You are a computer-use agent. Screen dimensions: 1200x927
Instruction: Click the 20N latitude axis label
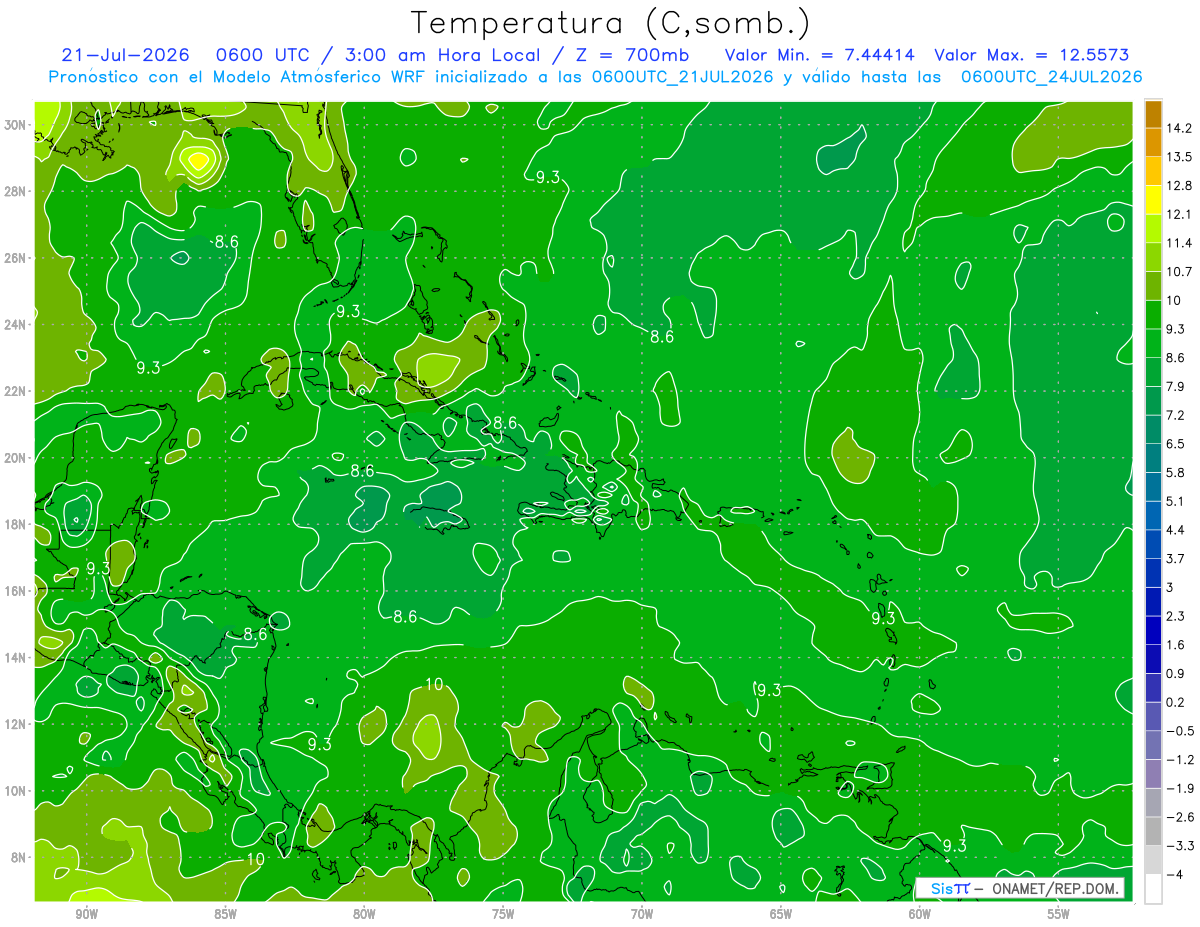pyautogui.click(x=15, y=458)
